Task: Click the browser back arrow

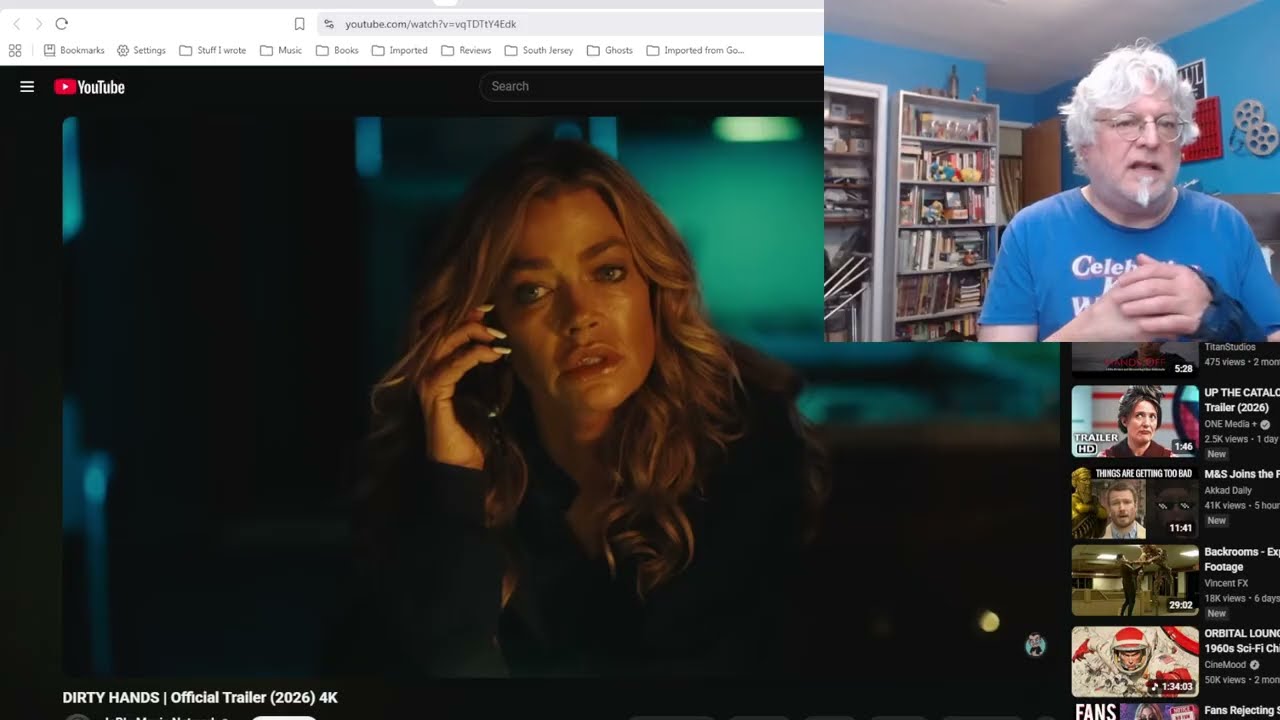Action: (x=17, y=24)
